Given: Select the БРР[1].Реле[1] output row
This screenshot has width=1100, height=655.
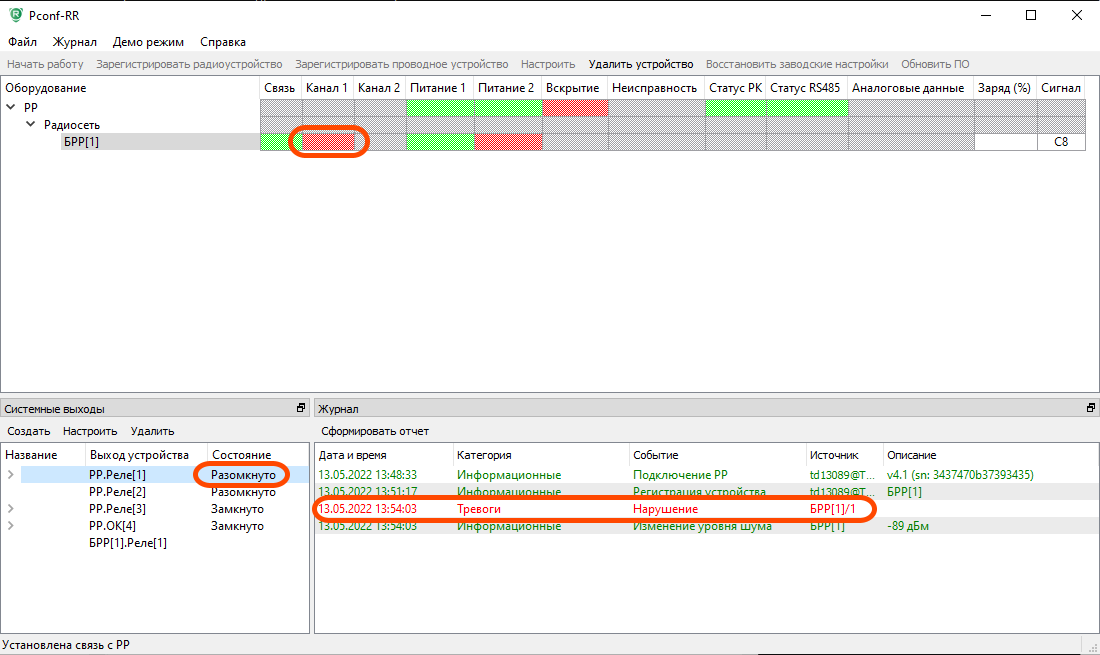Looking at the screenshot, I should click(128, 543).
